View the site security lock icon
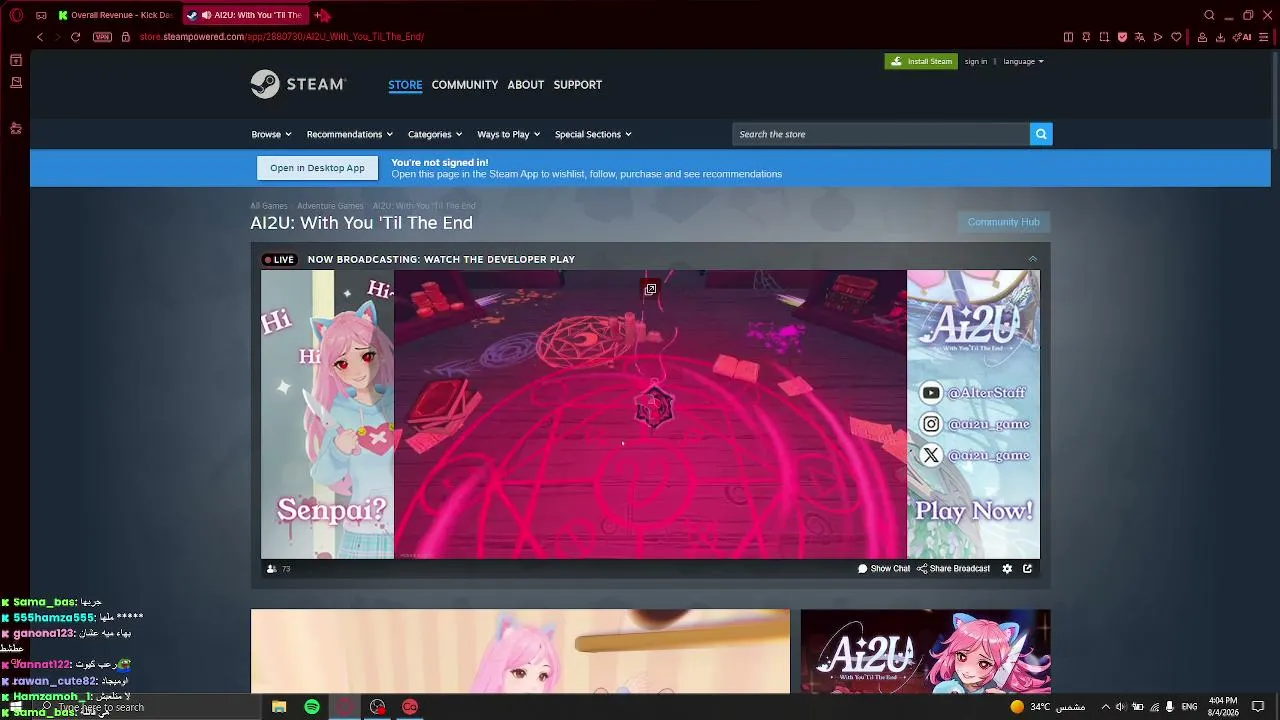This screenshot has height=720, width=1280. pos(125,37)
